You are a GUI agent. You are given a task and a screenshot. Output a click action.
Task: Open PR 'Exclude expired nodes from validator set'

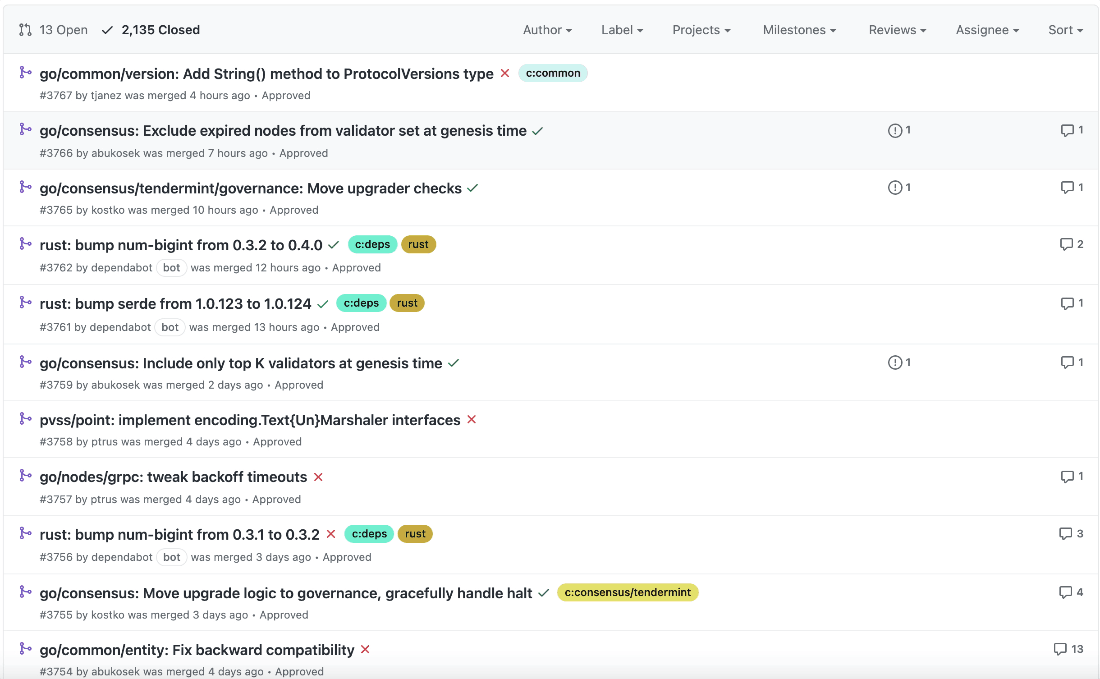(x=283, y=131)
